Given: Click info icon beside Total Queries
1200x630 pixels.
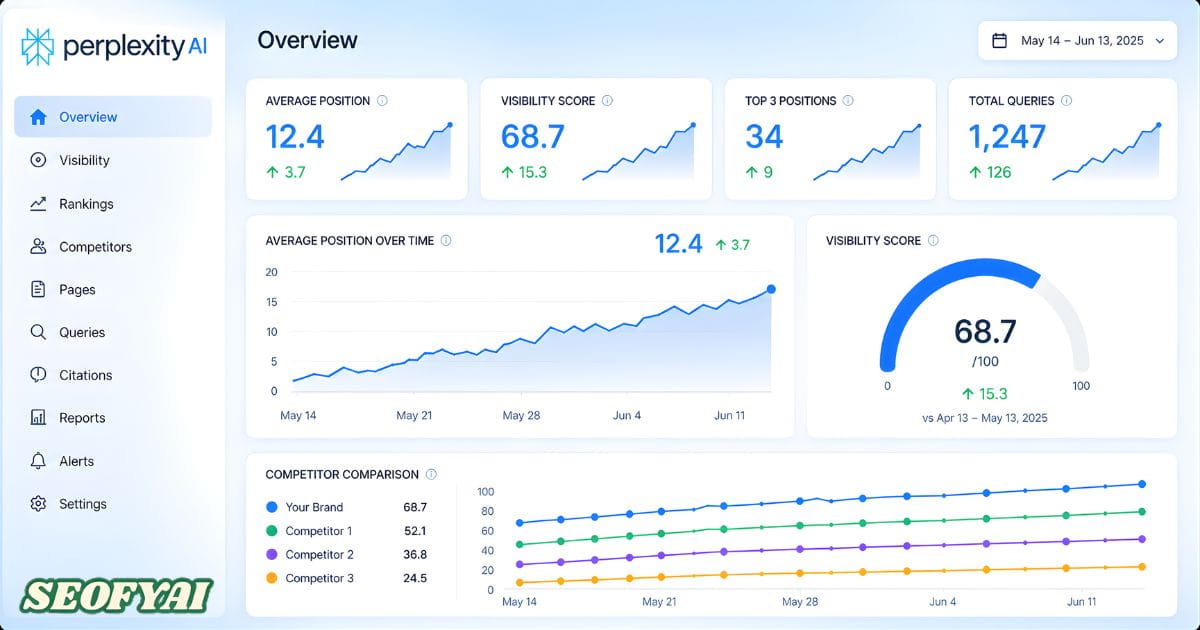Looking at the screenshot, I should coord(1067,101).
